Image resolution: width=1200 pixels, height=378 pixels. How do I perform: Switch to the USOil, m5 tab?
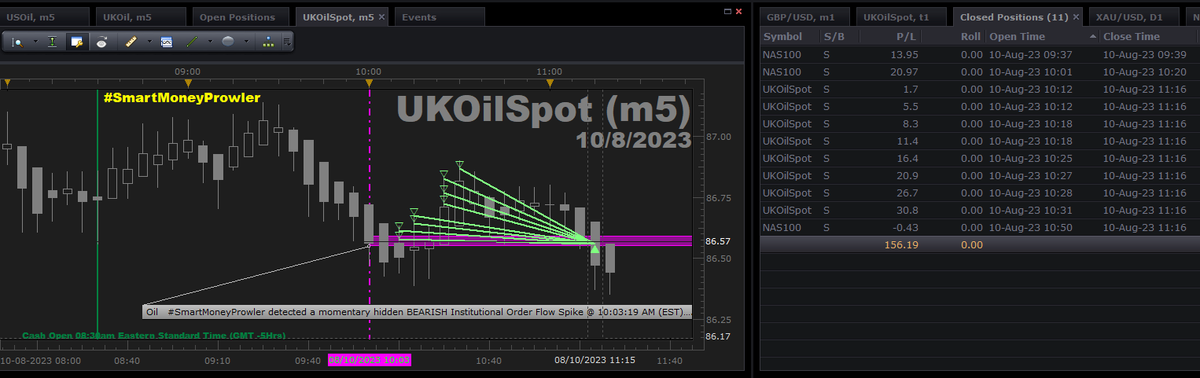point(46,17)
